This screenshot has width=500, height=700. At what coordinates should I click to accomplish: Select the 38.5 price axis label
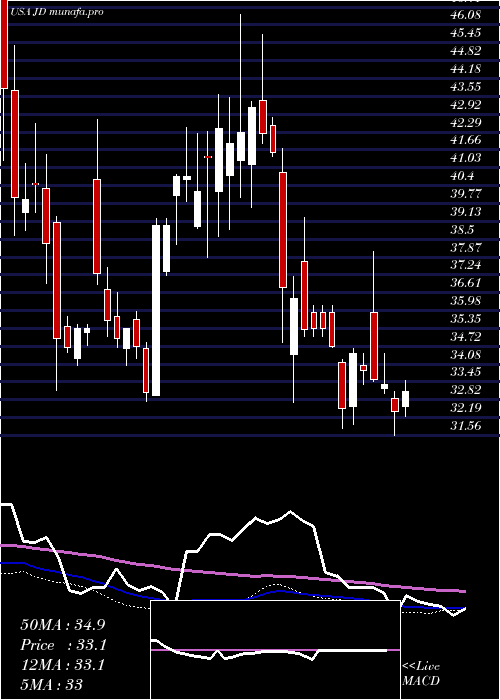coord(462,229)
